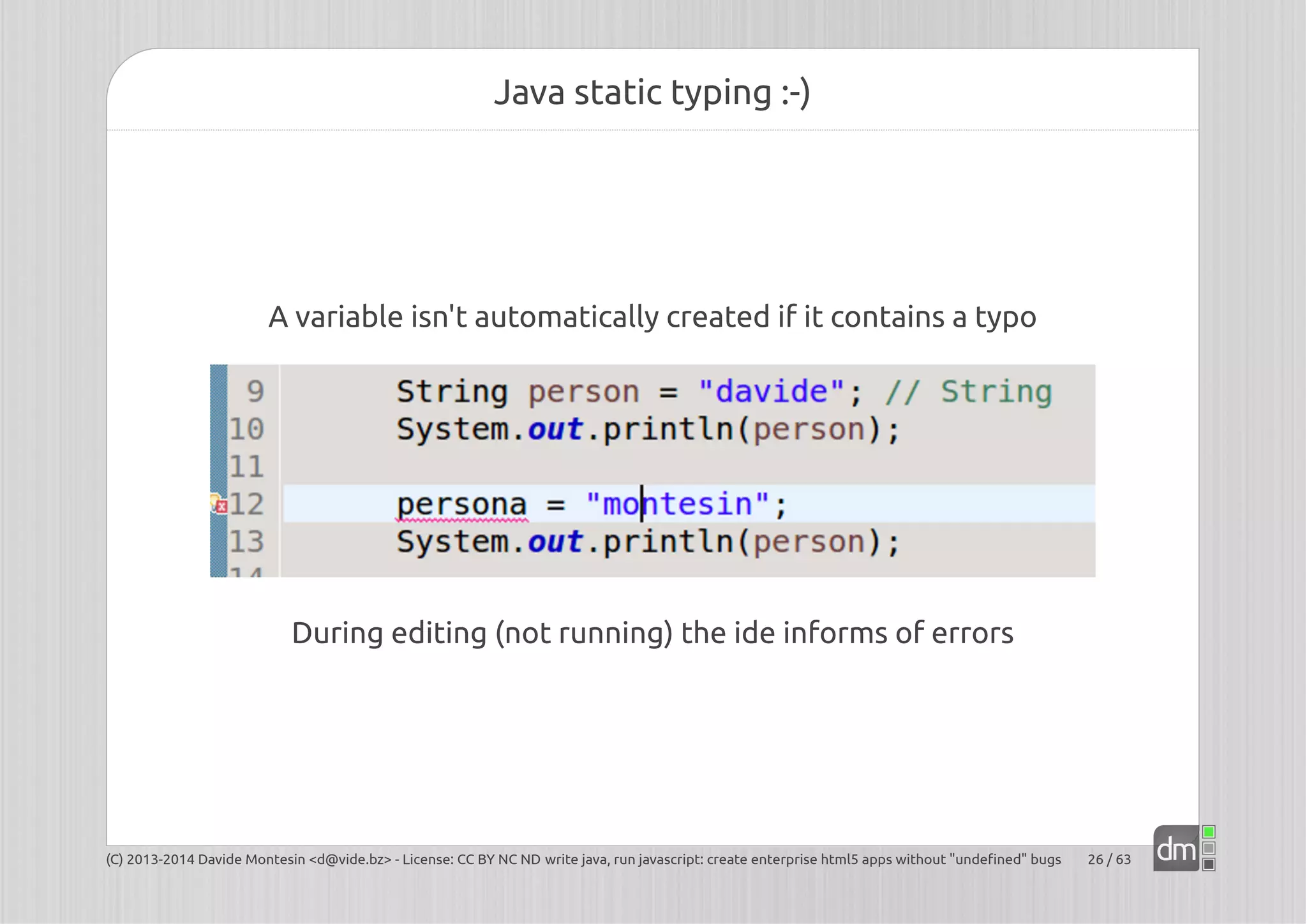Click line number 11 in the gutter
The image size is (1307, 924).
coord(246,466)
